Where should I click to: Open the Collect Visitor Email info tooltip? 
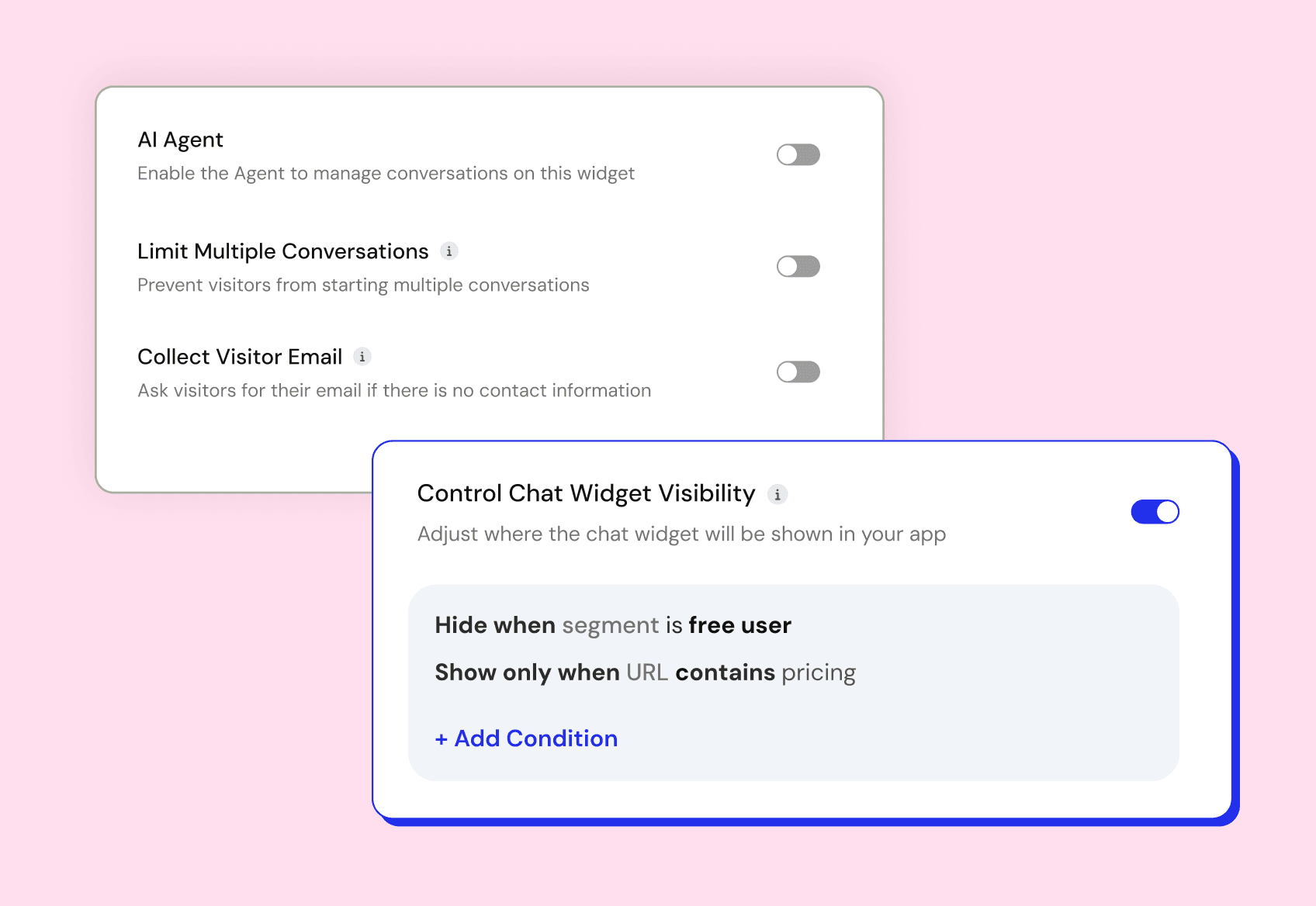tap(362, 356)
